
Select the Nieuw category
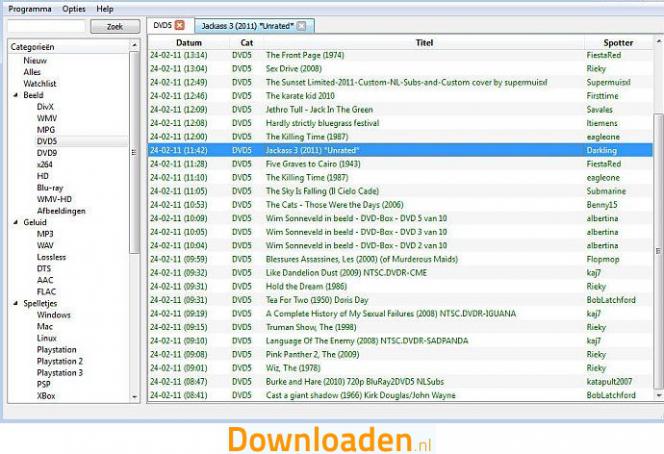[x=35, y=61]
